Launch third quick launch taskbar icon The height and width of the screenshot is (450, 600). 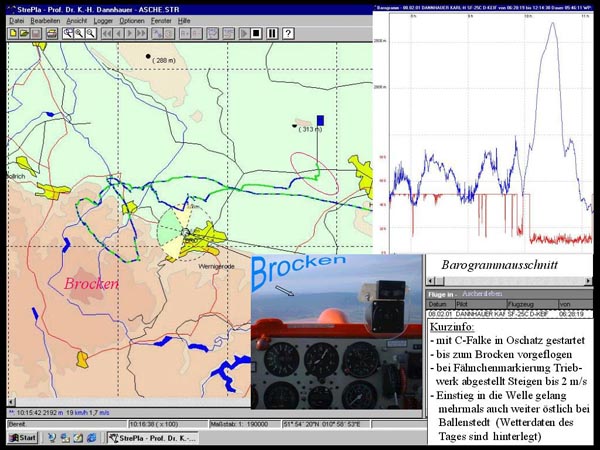click(x=78, y=438)
